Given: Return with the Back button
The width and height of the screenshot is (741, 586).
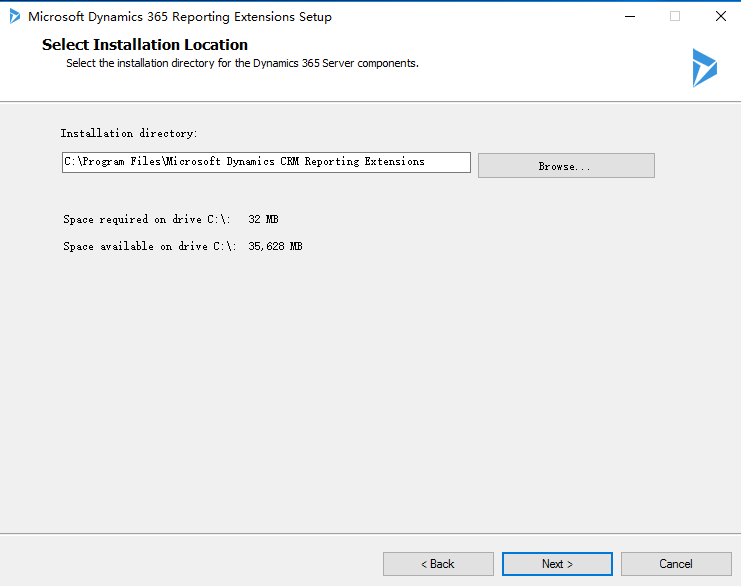Looking at the screenshot, I should point(438,564).
